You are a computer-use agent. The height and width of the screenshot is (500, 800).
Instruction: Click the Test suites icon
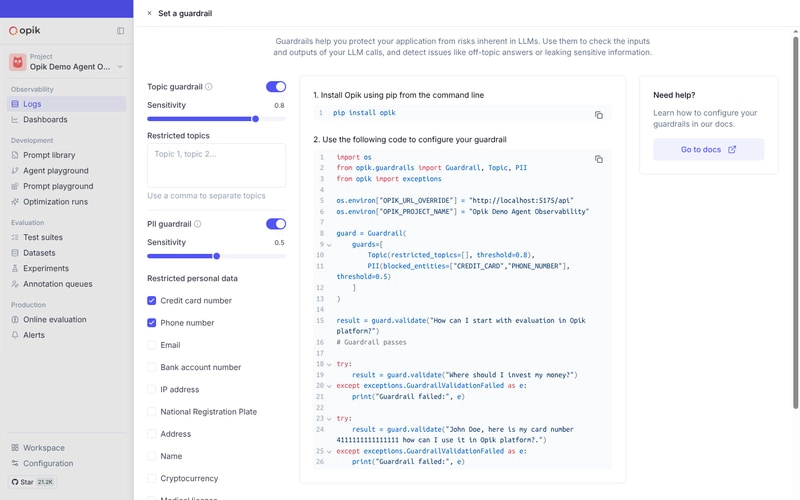click(x=15, y=237)
